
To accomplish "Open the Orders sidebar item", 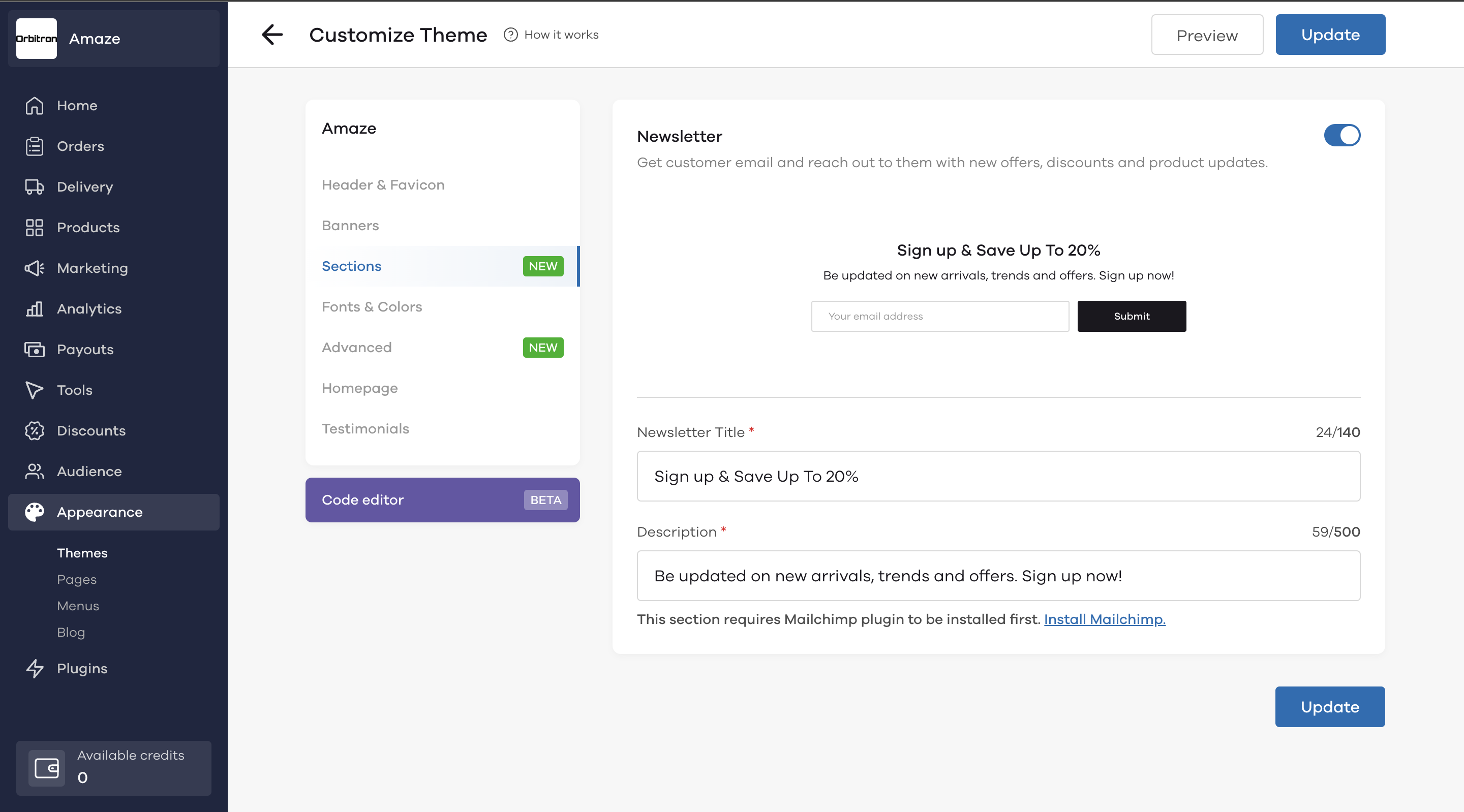I will (x=114, y=146).
